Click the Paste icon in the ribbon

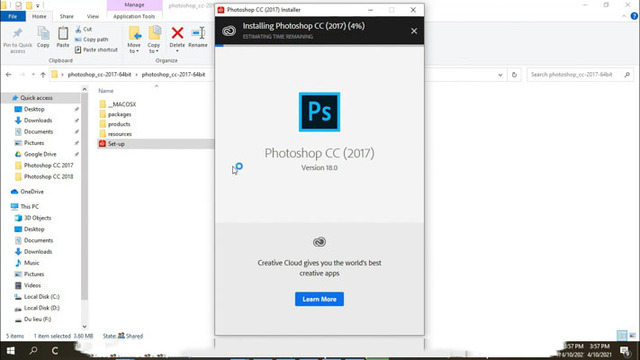63,33
